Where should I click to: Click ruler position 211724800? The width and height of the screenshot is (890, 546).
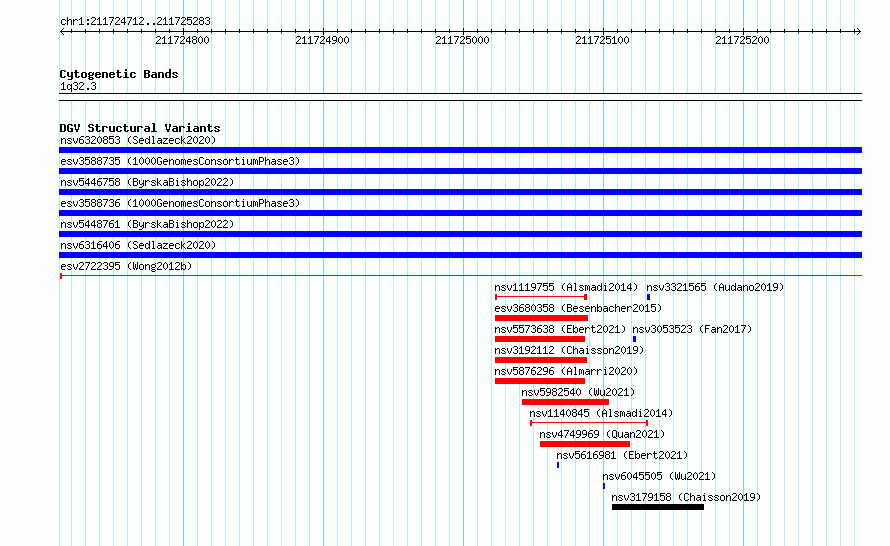183,40
